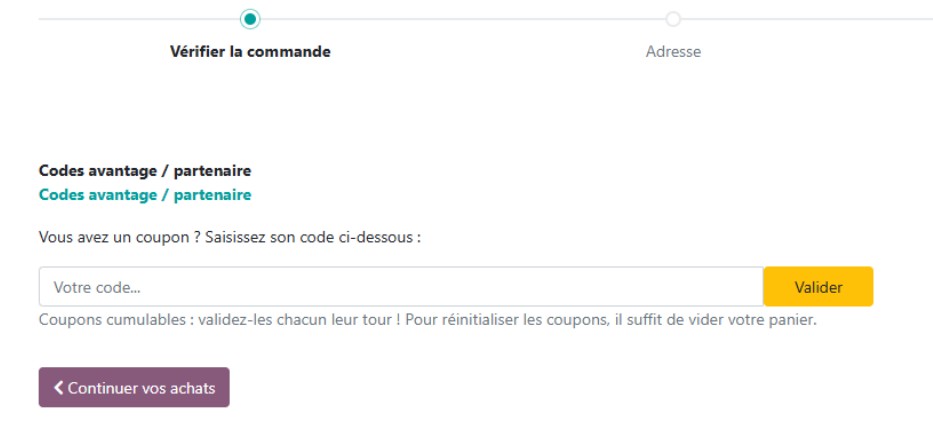The width and height of the screenshot is (933, 438).
Task: Click the left chevron icon in Continuer button
Action: click(58, 388)
